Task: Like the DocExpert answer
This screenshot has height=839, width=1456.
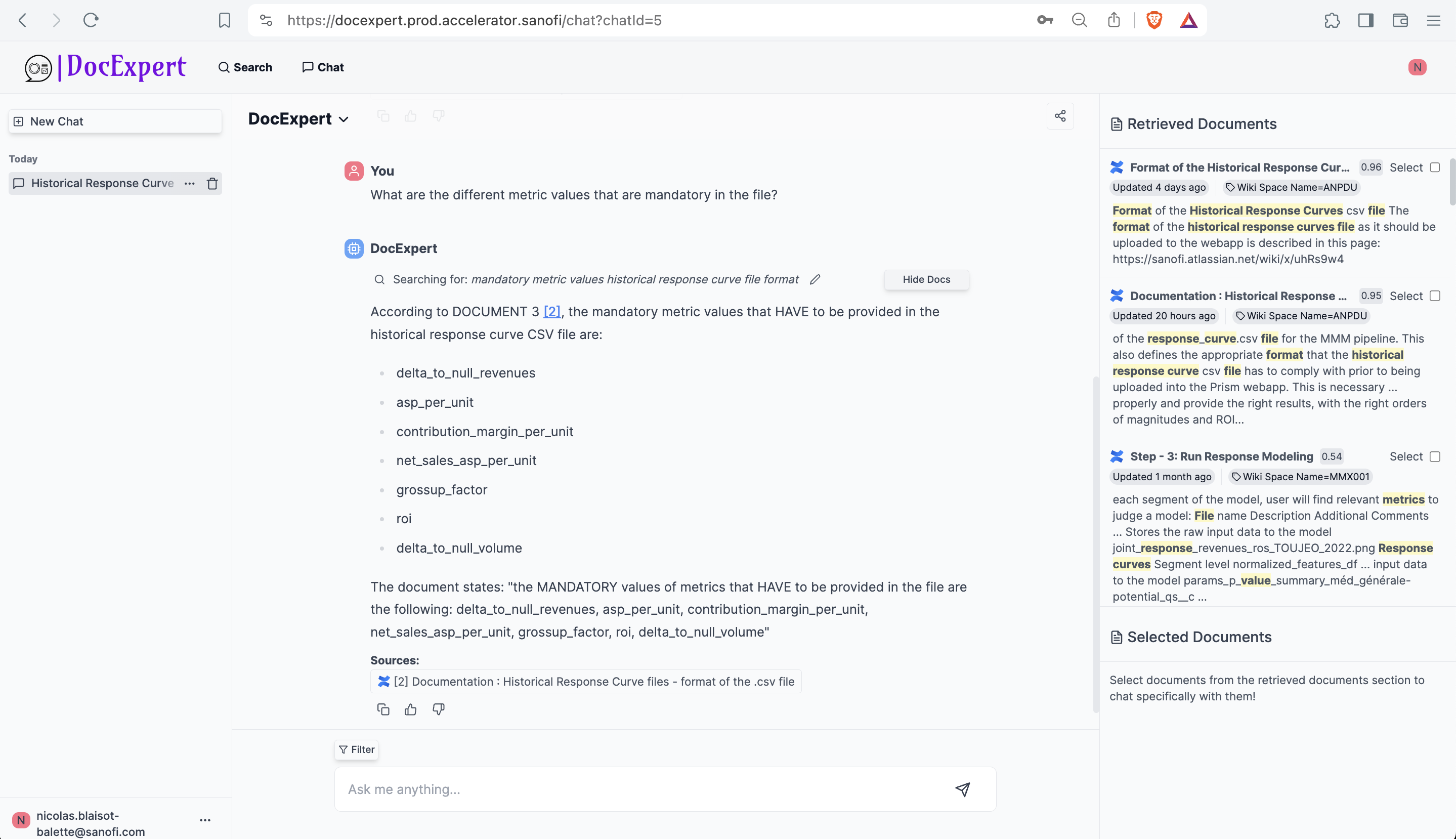Action: (x=411, y=709)
